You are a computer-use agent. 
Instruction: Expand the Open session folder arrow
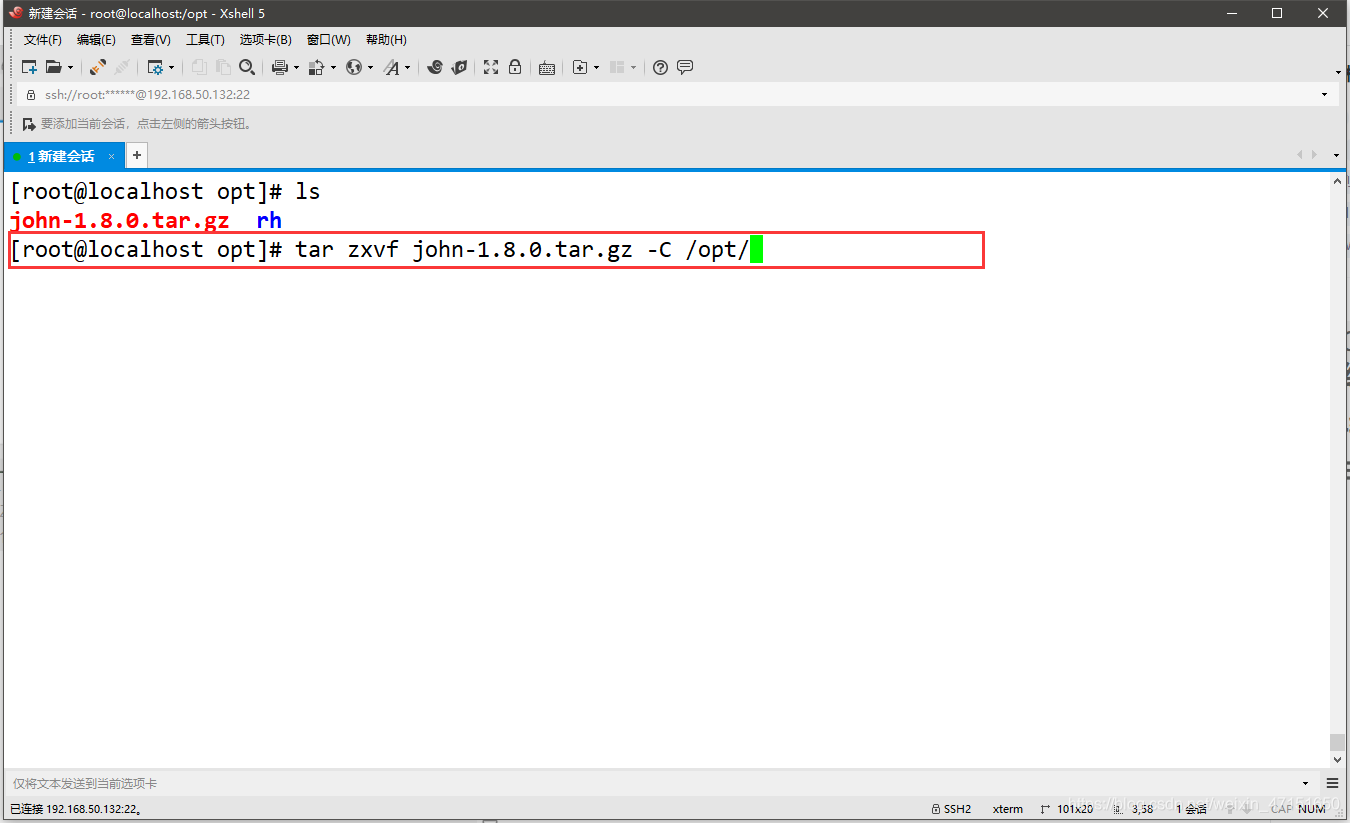[70, 68]
